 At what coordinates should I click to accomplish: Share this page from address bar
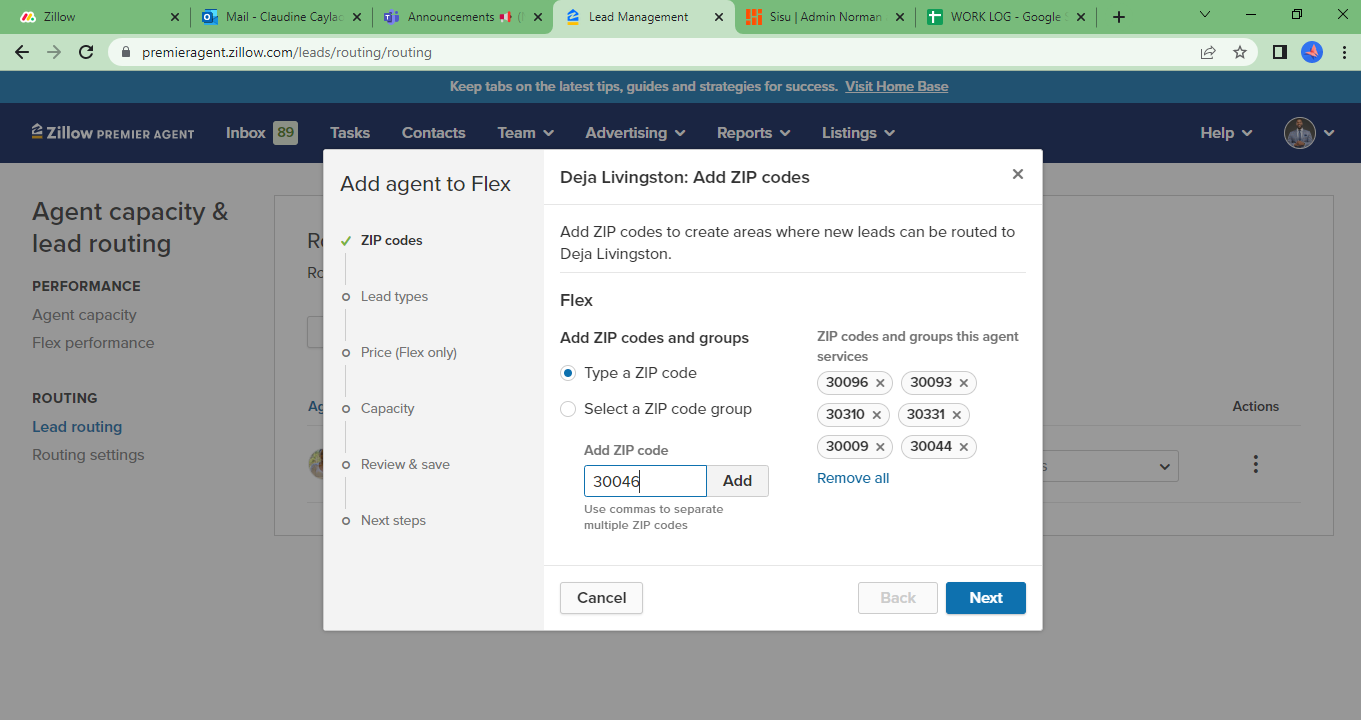[x=1208, y=52]
